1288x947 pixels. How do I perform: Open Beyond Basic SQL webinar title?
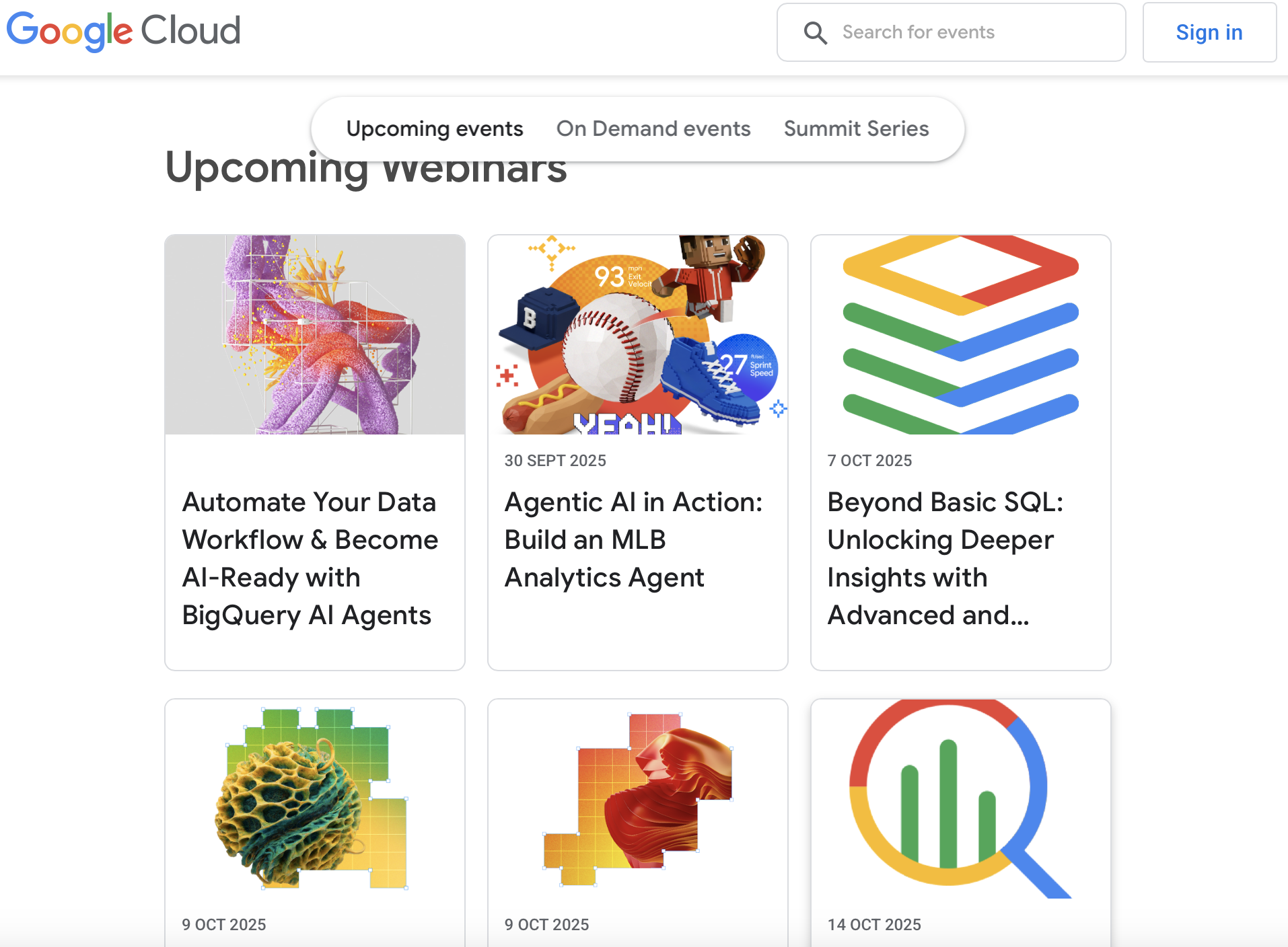[945, 558]
